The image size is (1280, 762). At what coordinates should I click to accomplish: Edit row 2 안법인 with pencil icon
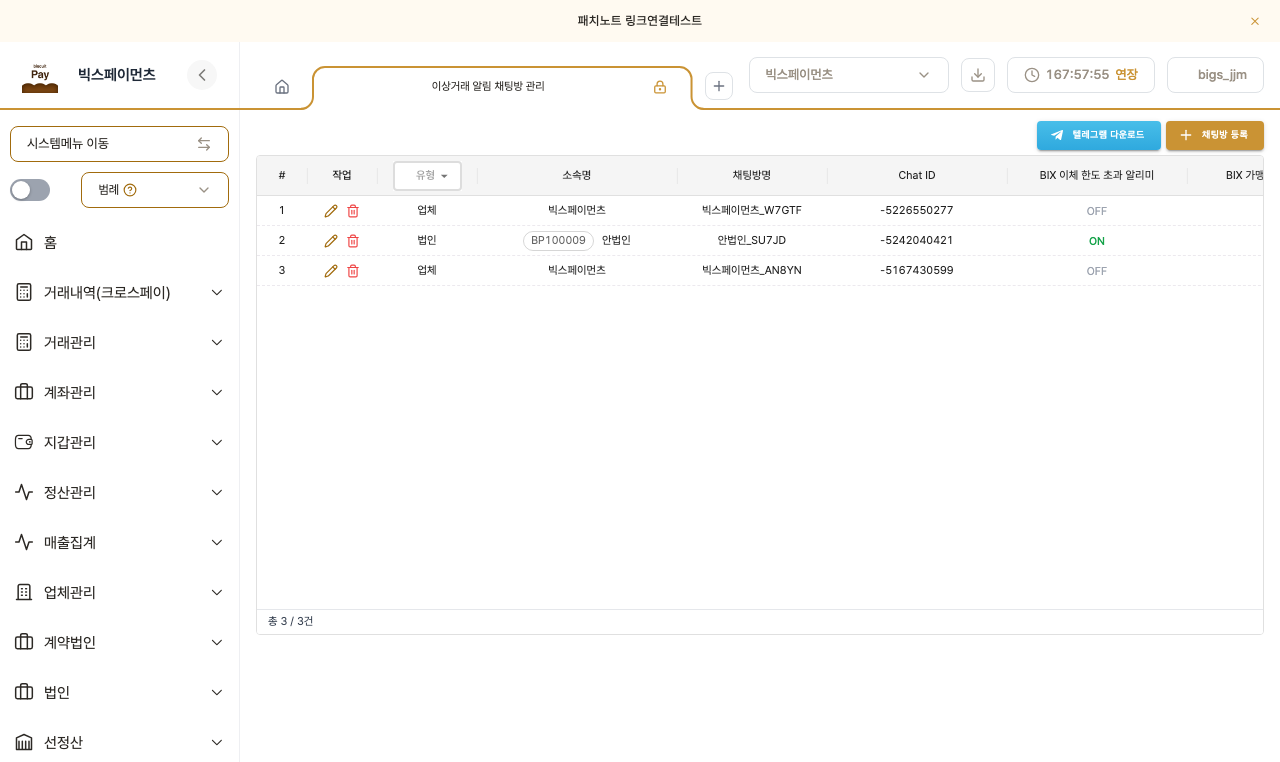(331, 241)
